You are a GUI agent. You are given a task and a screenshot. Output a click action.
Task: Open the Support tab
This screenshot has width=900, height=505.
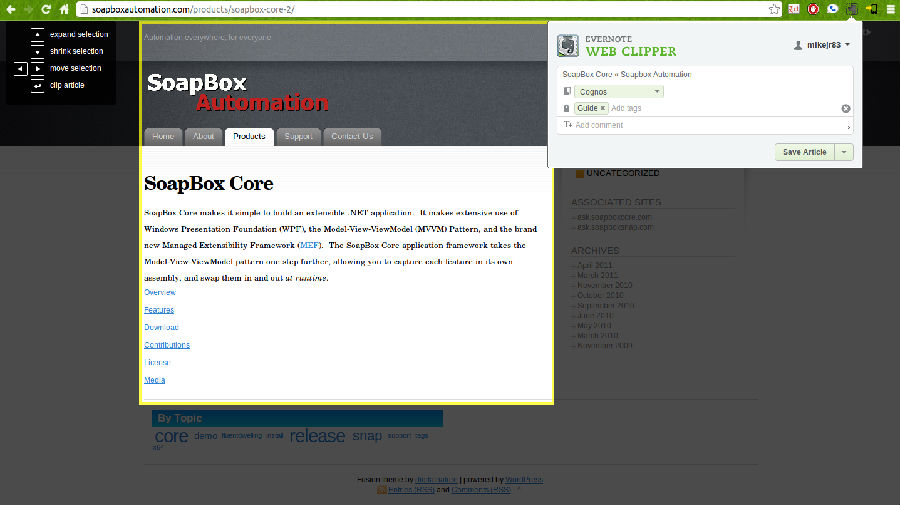point(298,137)
